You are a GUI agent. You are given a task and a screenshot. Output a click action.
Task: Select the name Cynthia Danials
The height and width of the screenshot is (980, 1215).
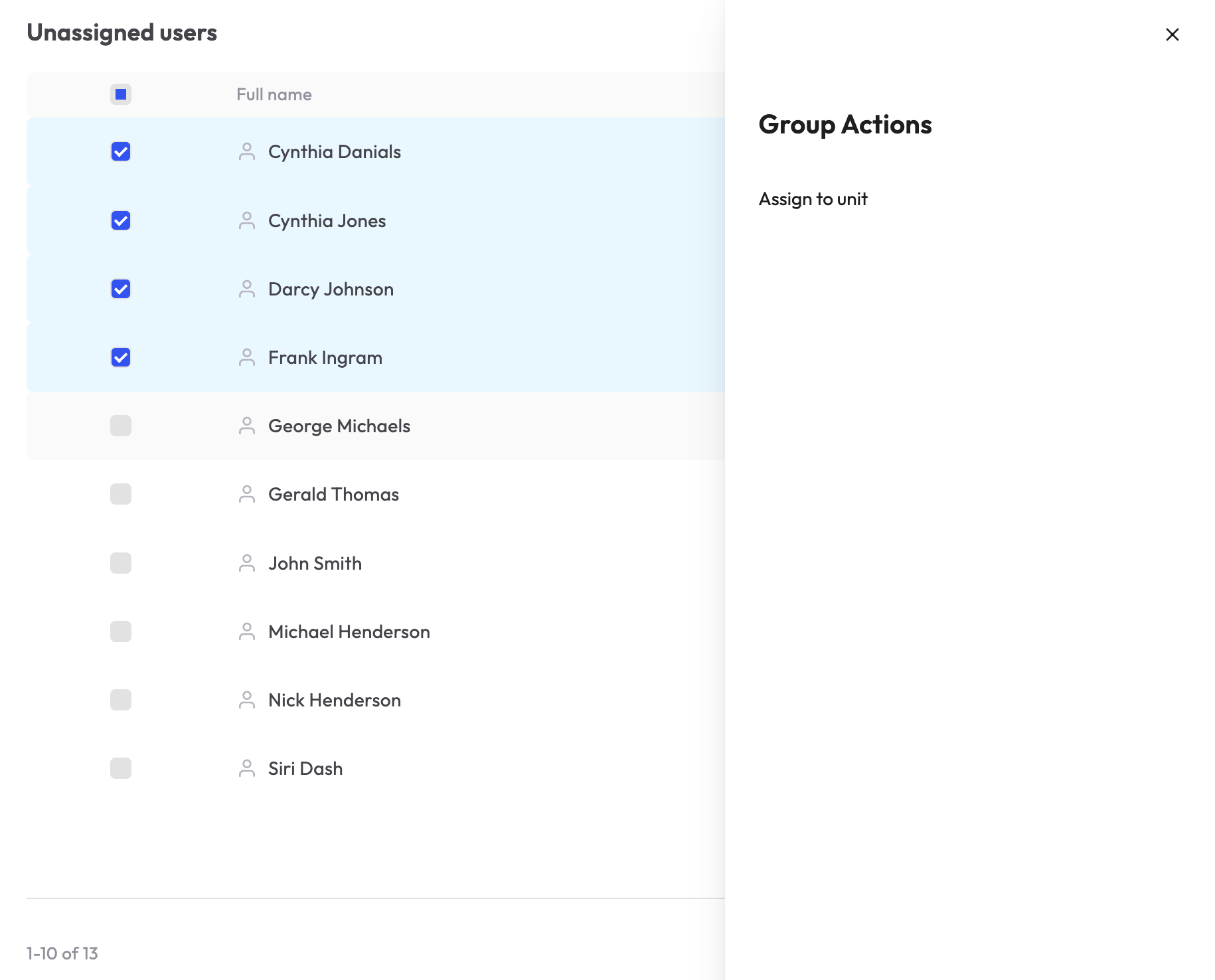point(335,152)
